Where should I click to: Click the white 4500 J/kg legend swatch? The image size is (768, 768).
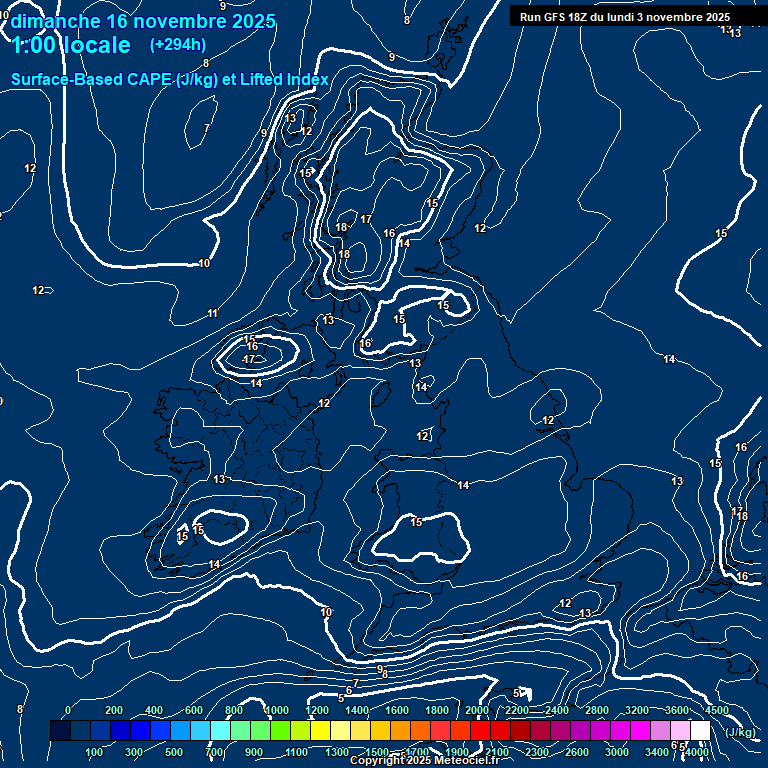coord(700,731)
